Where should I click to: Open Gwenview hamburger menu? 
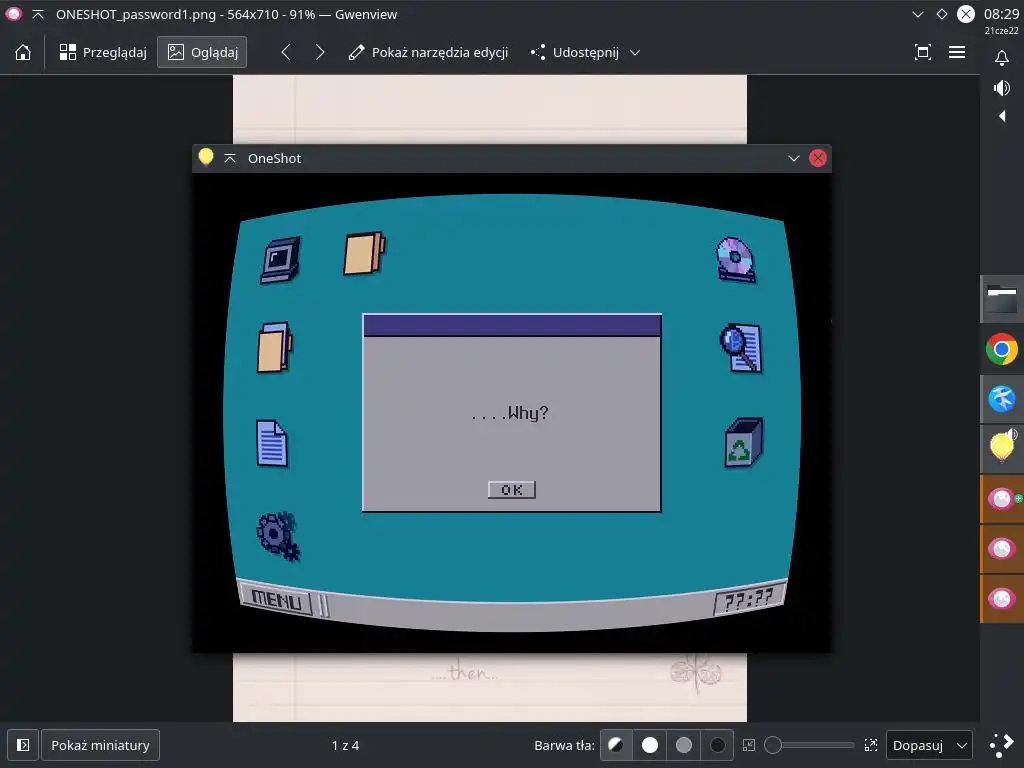(957, 52)
